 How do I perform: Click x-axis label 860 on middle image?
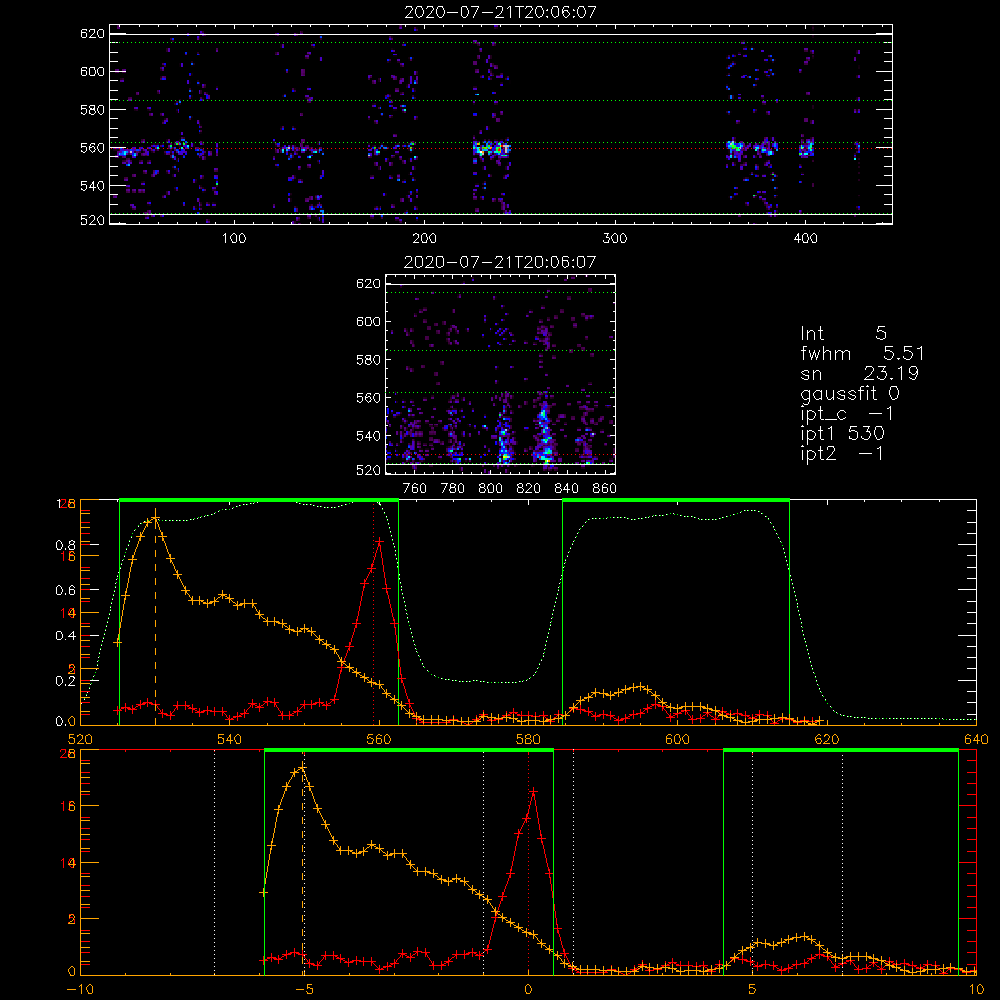605,489
